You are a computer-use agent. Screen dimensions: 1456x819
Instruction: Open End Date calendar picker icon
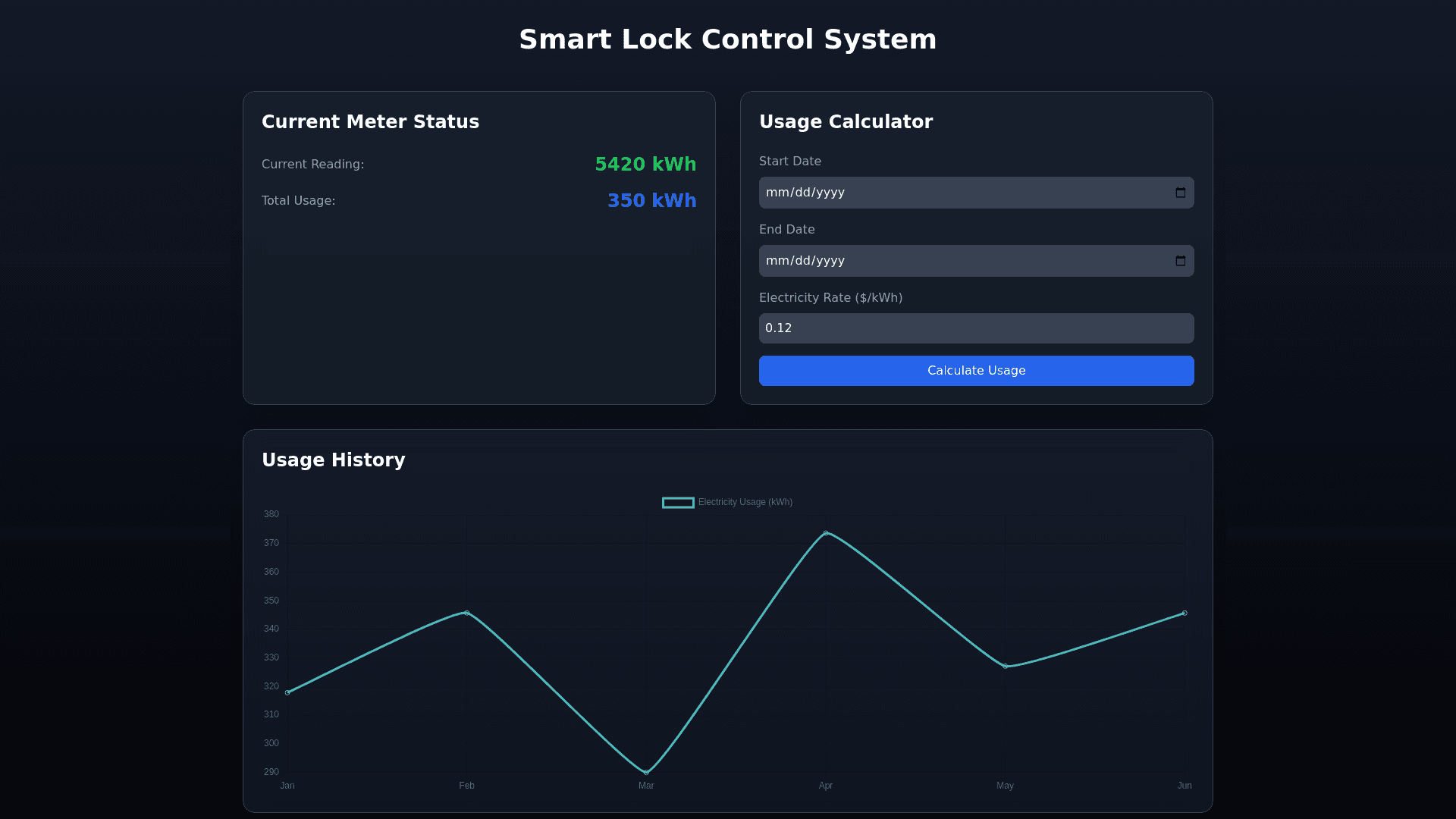click(x=1180, y=261)
